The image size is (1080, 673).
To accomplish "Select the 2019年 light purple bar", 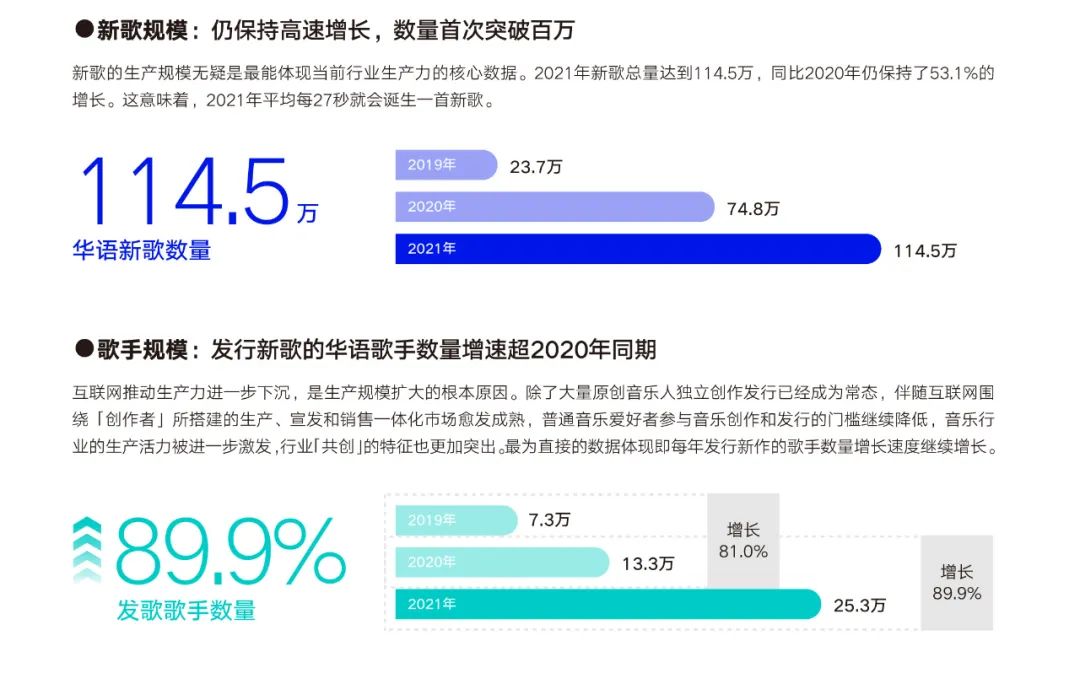I will pyautogui.click(x=446, y=165).
